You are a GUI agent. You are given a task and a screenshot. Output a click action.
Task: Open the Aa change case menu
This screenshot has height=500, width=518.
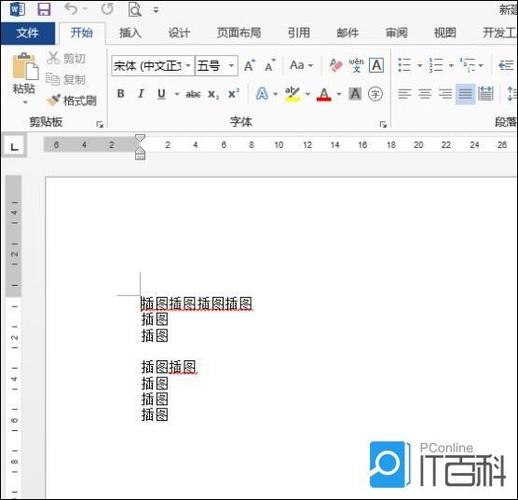(301, 65)
